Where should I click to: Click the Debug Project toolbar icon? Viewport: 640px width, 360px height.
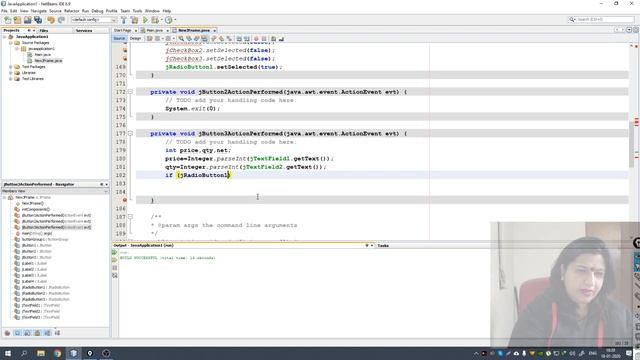[155, 20]
